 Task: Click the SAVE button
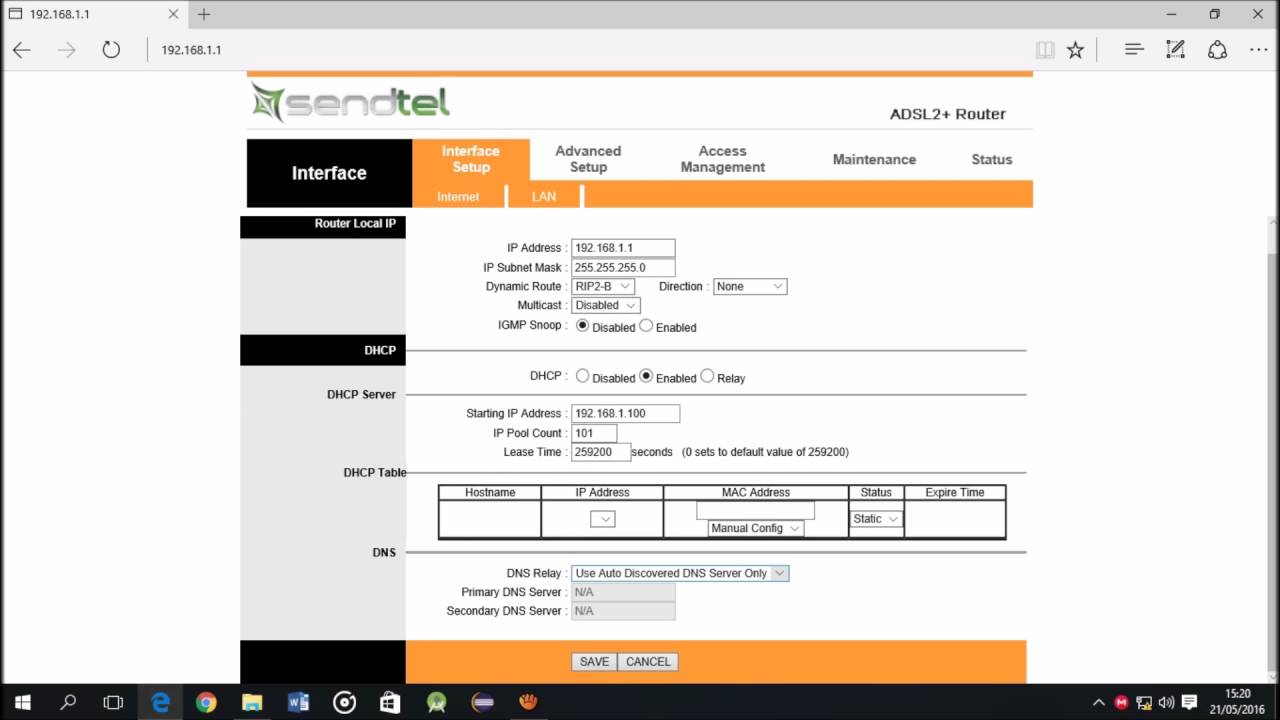pos(594,662)
